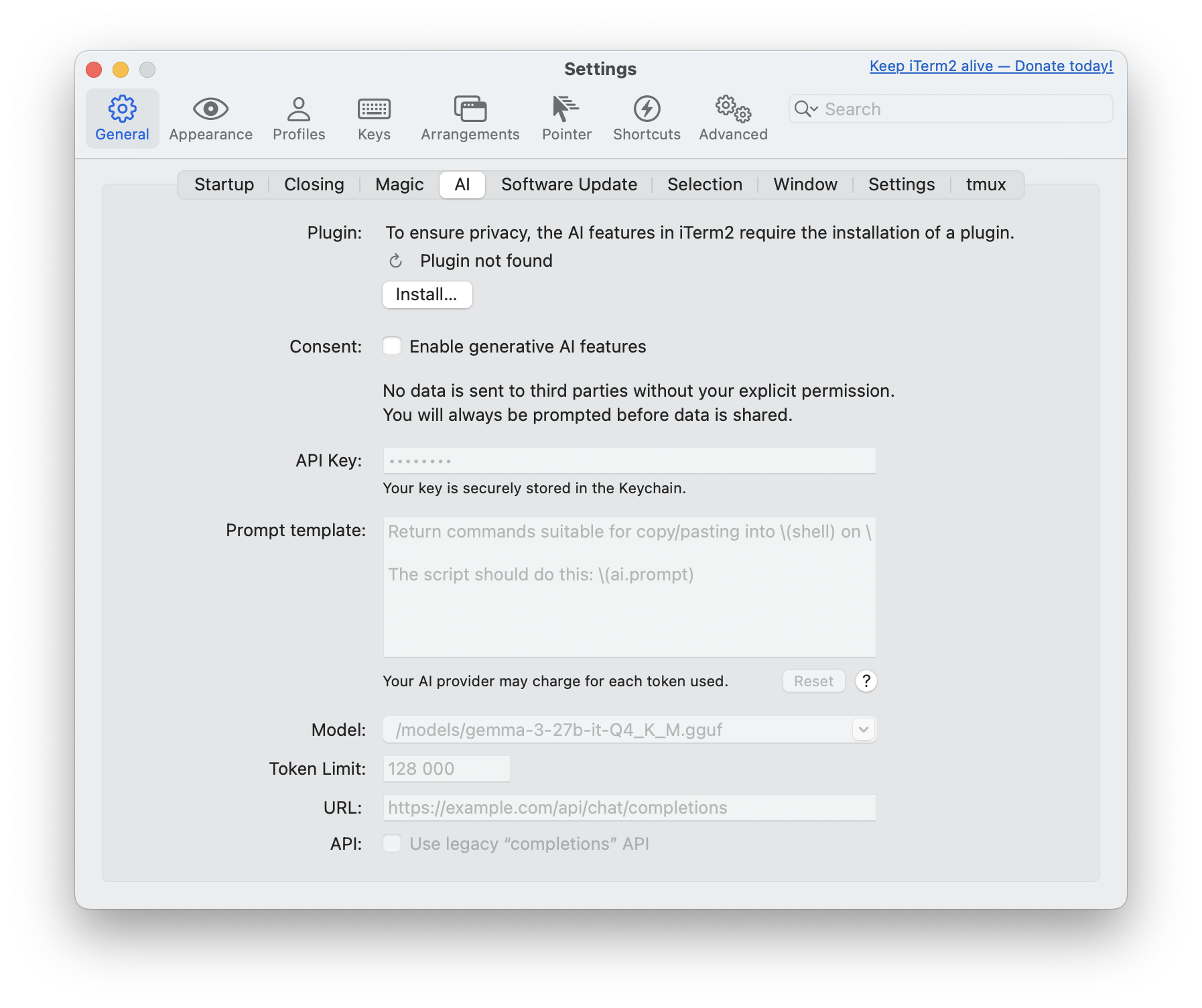Click the Install button for the plugin
Viewport: 1202px width, 1008px height.
point(427,295)
